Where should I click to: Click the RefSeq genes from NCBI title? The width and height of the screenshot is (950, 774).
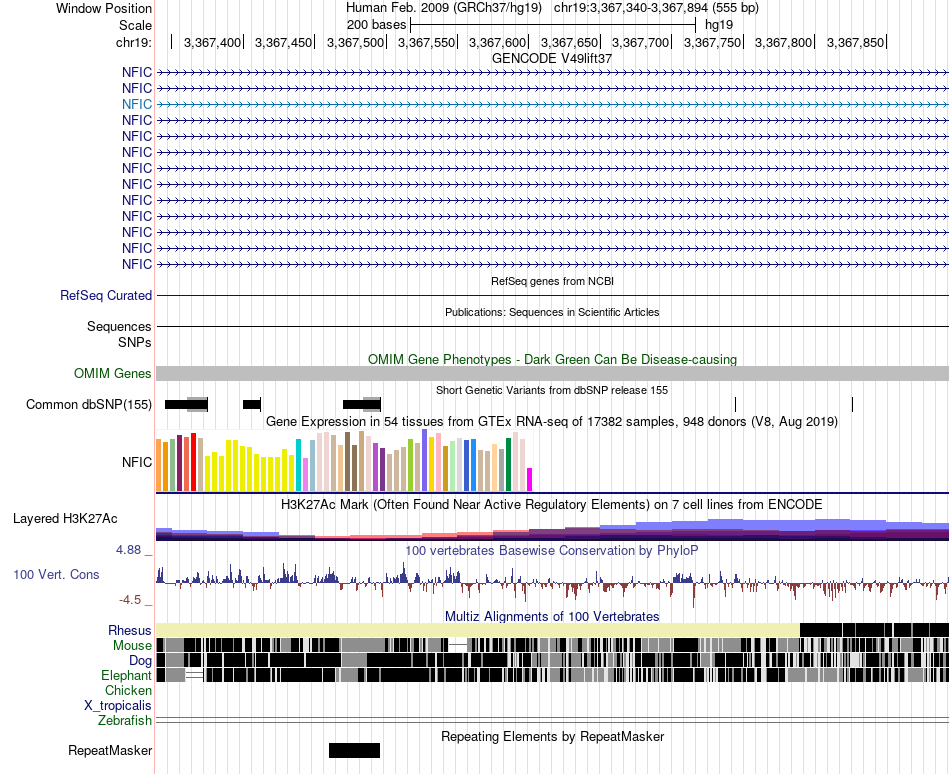(552, 281)
